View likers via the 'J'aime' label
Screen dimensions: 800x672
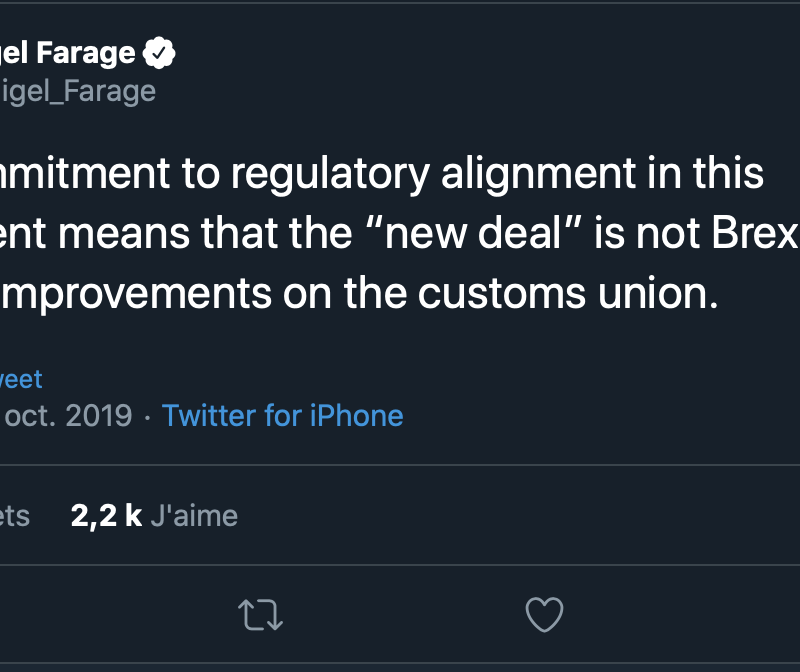pyautogui.click(x=194, y=515)
